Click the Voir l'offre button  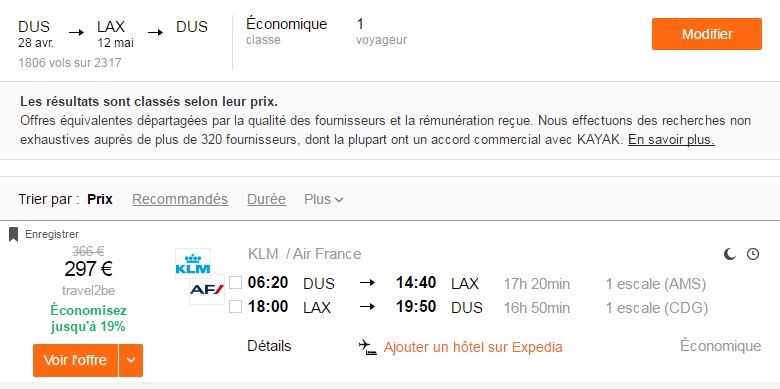coord(76,360)
